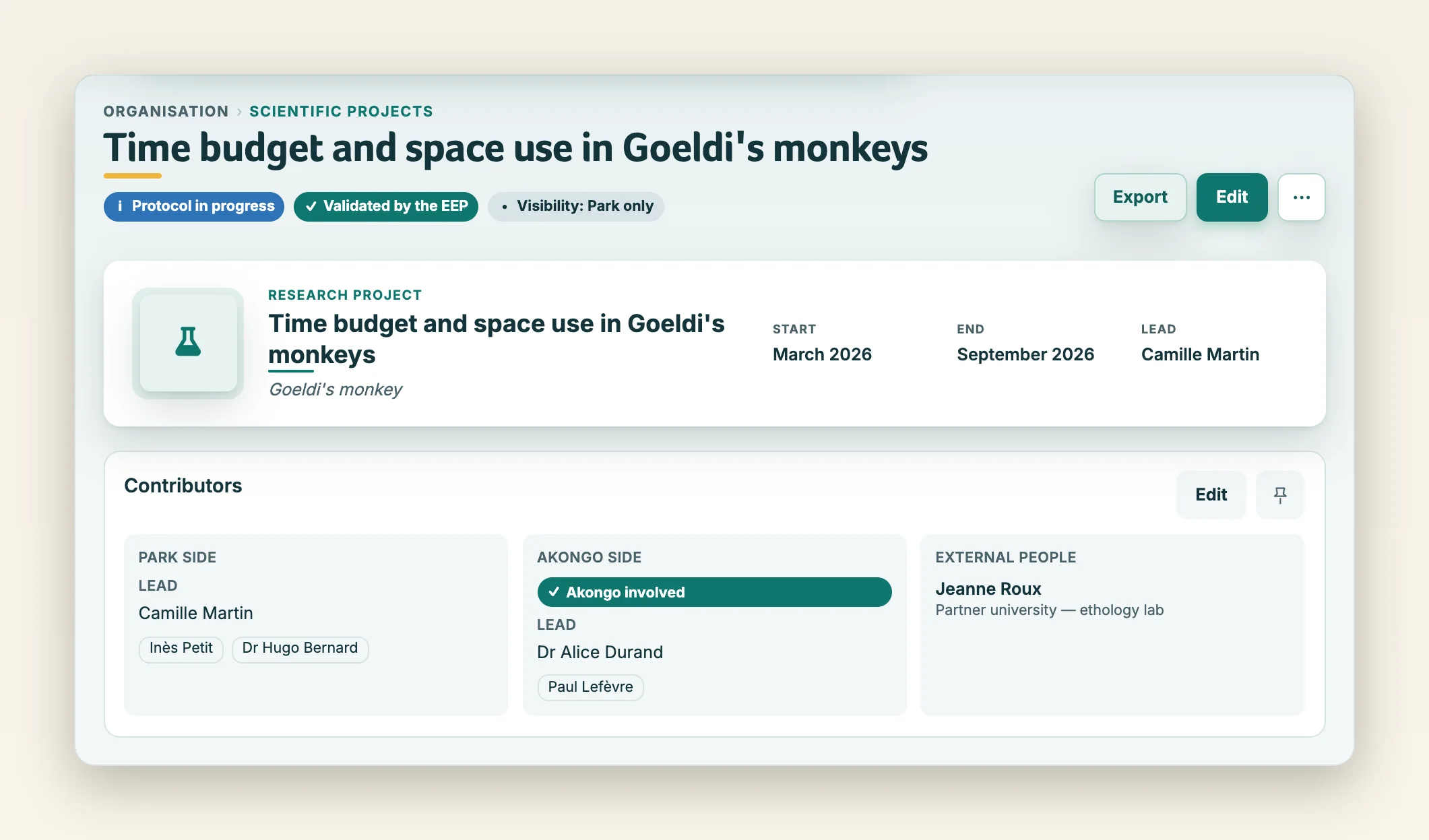Click the 'Partner university — ethology lab' text

click(1050, 610)
